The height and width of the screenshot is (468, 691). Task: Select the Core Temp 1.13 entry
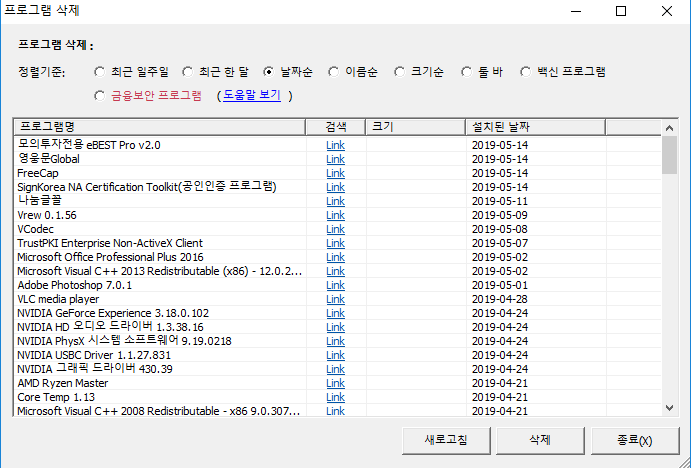coord(56,397)
